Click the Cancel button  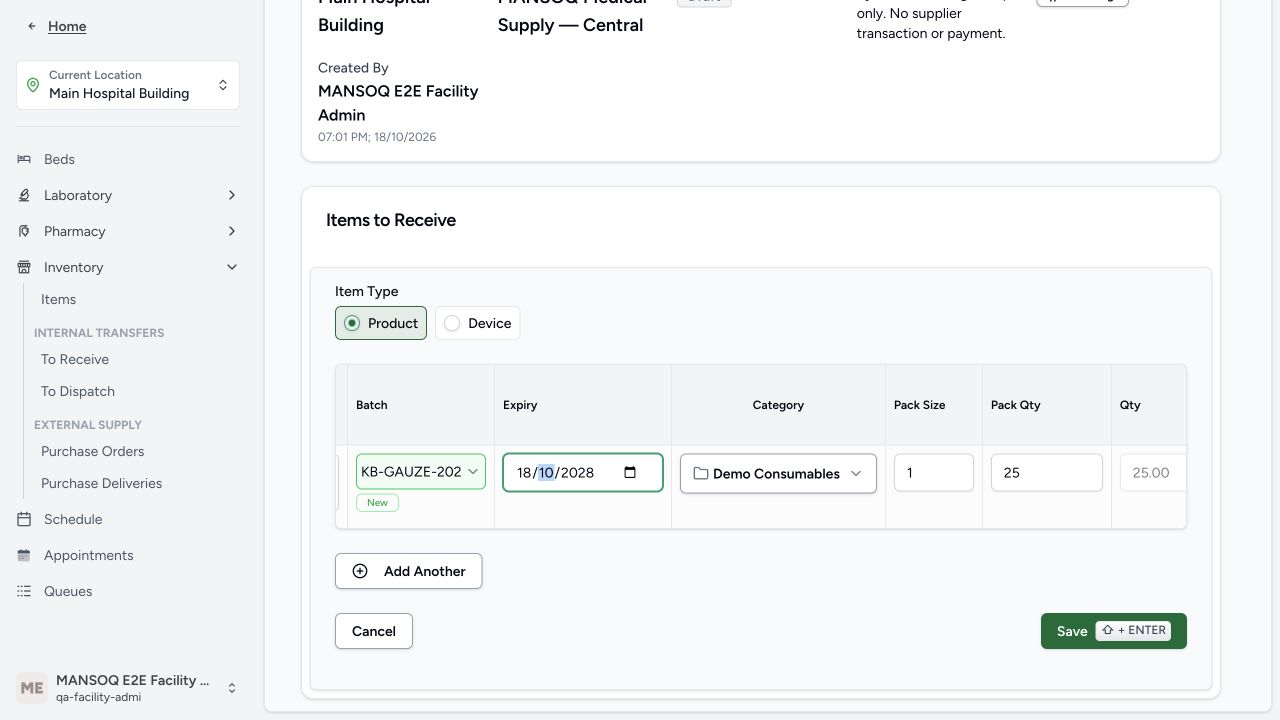374,631
